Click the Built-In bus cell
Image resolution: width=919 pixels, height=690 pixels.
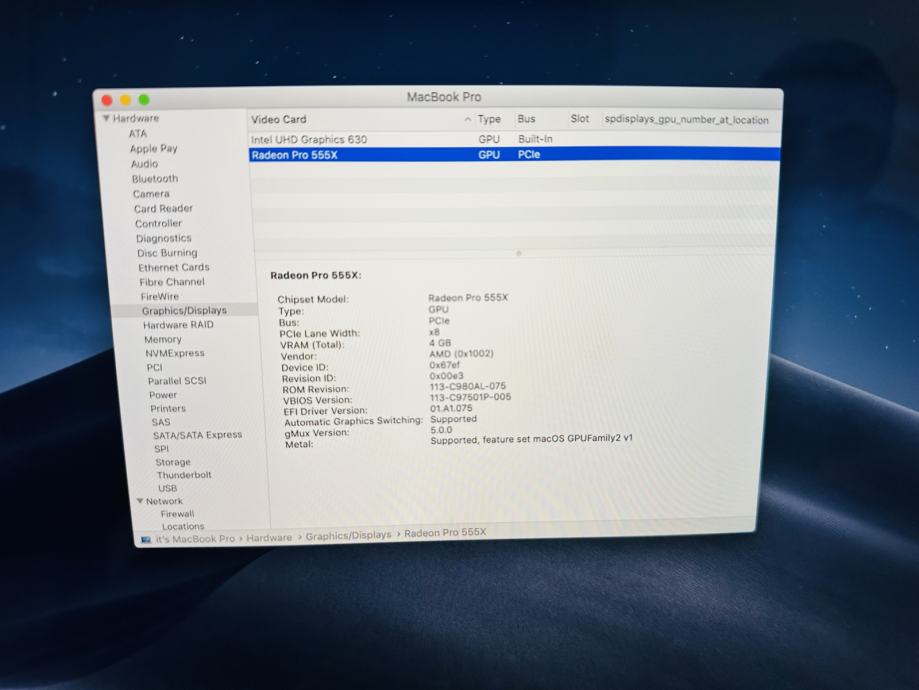pyautogui.click(x=535, y=139)
